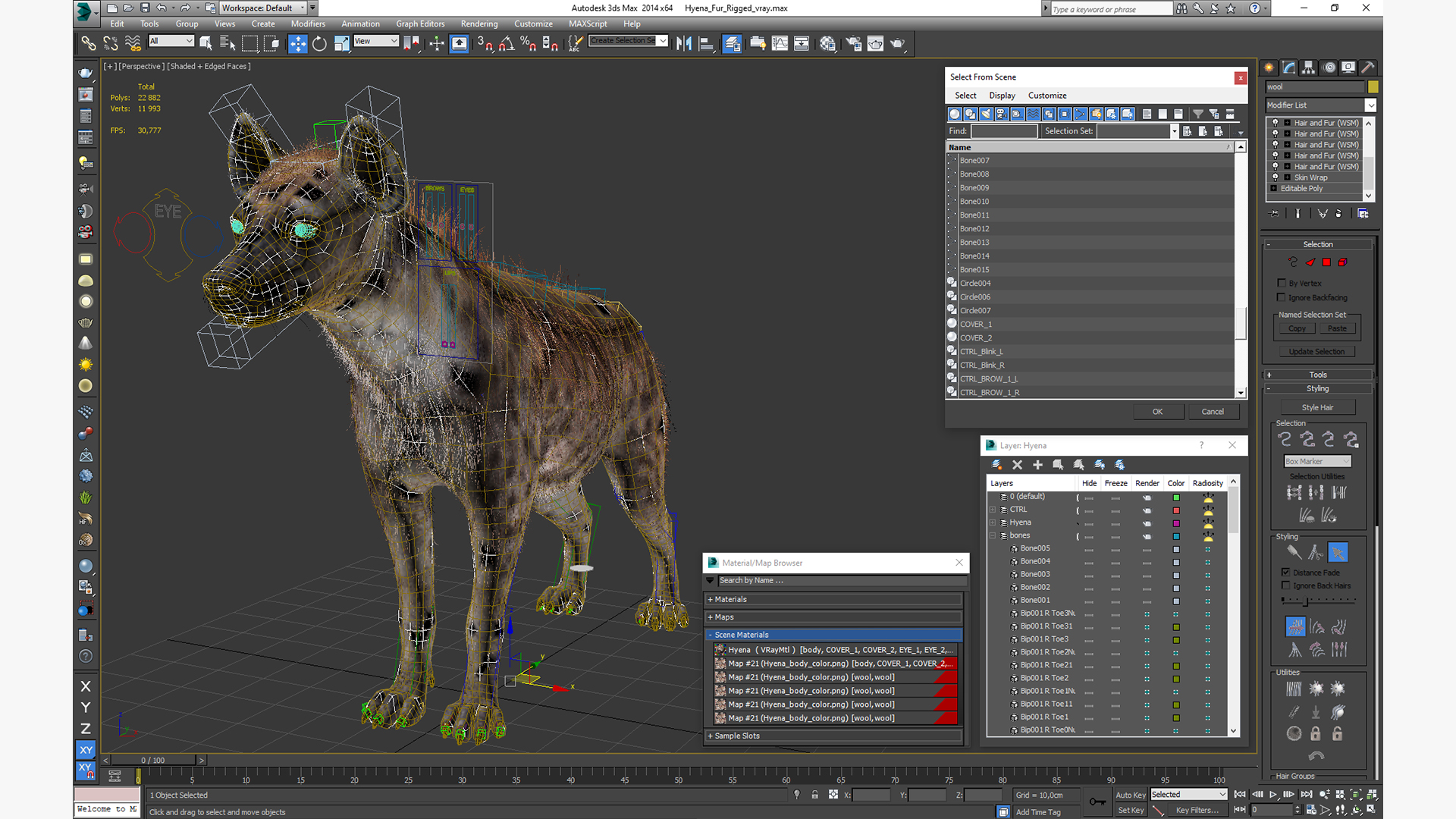Viewport: 1456px width, 819px height.
Task: Toggle Hide column for CTRL layer
Action: [x=1089, y=510]
